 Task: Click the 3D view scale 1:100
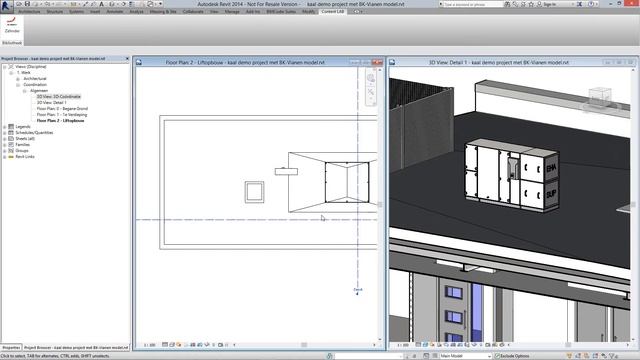coord(403,345)
